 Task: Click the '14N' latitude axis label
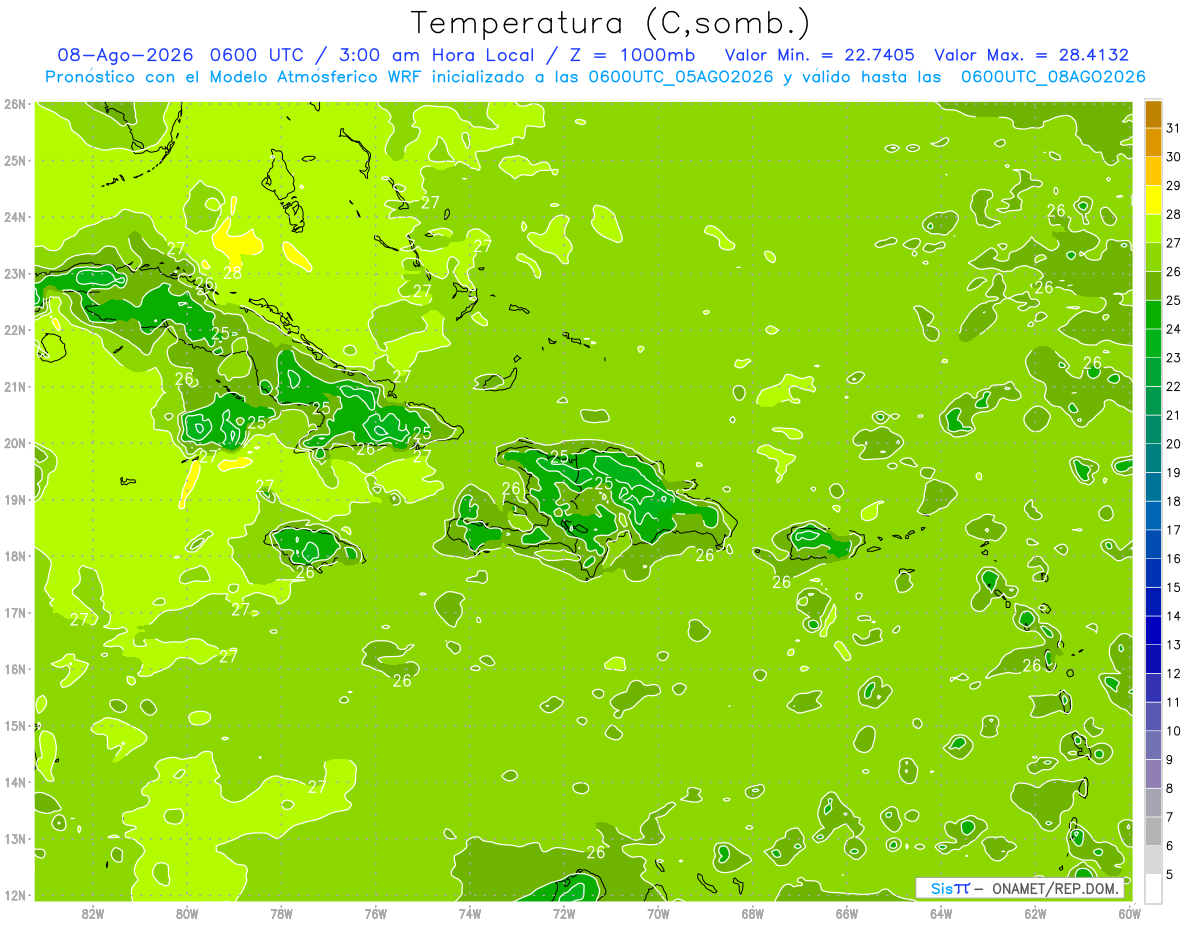click(x=14, y=782)
